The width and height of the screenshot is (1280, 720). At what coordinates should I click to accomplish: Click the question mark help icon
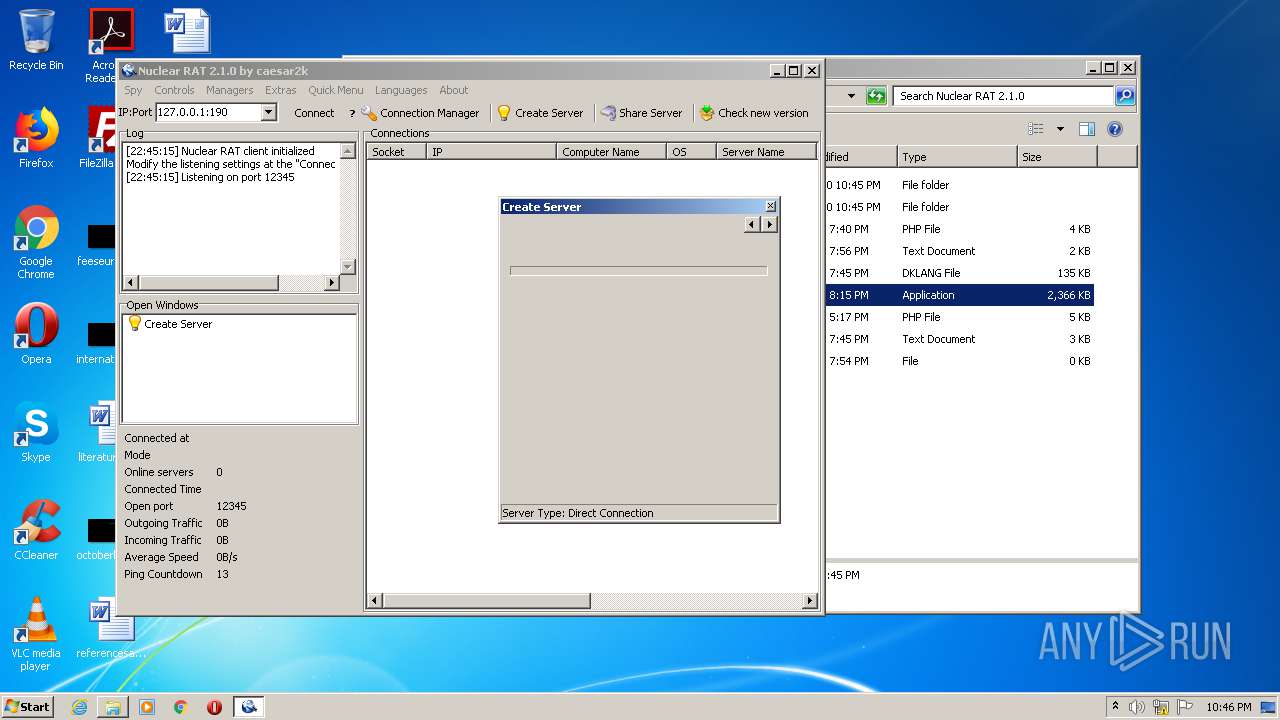352,113
